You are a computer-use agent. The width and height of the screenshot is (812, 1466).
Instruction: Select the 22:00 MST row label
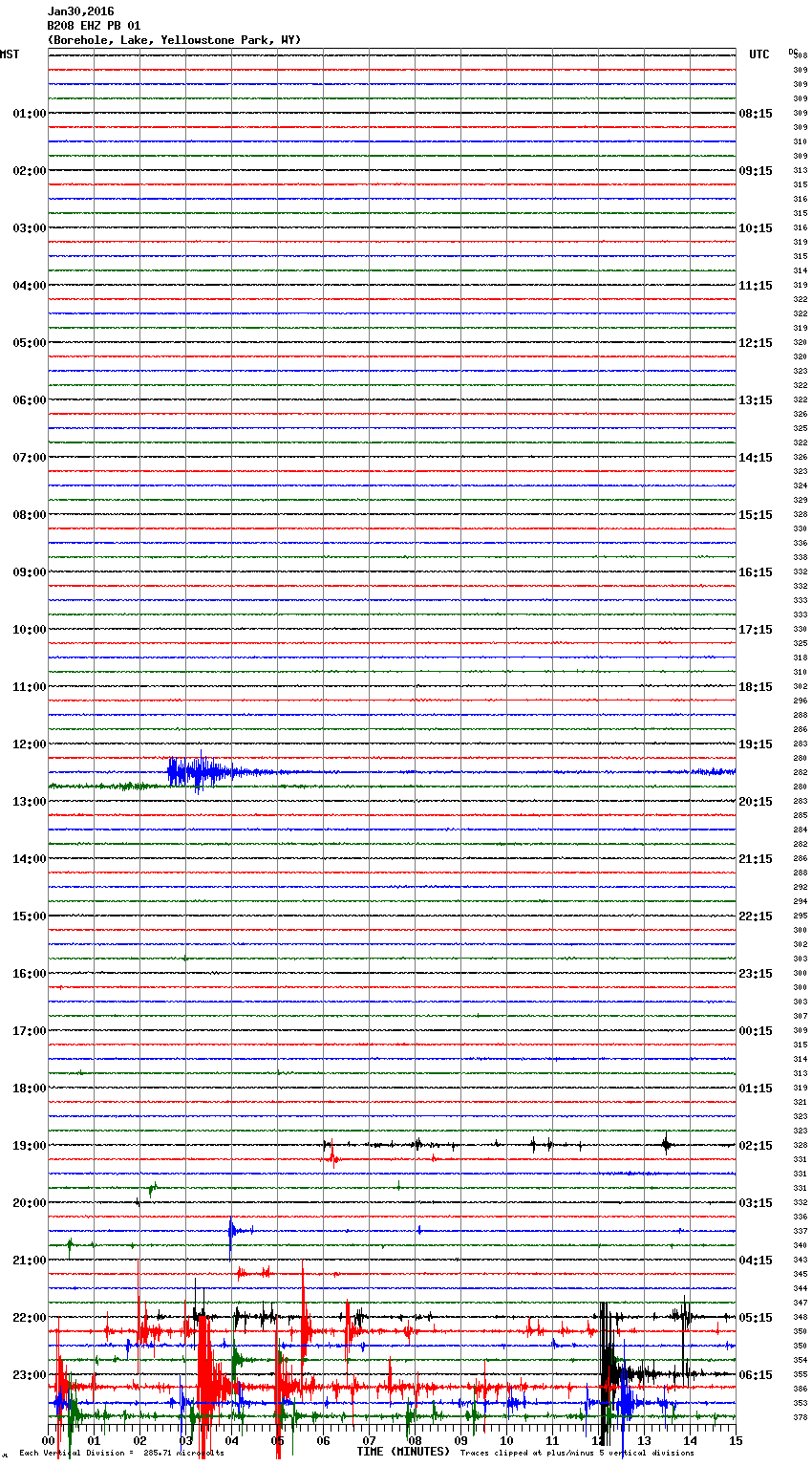29,1318
